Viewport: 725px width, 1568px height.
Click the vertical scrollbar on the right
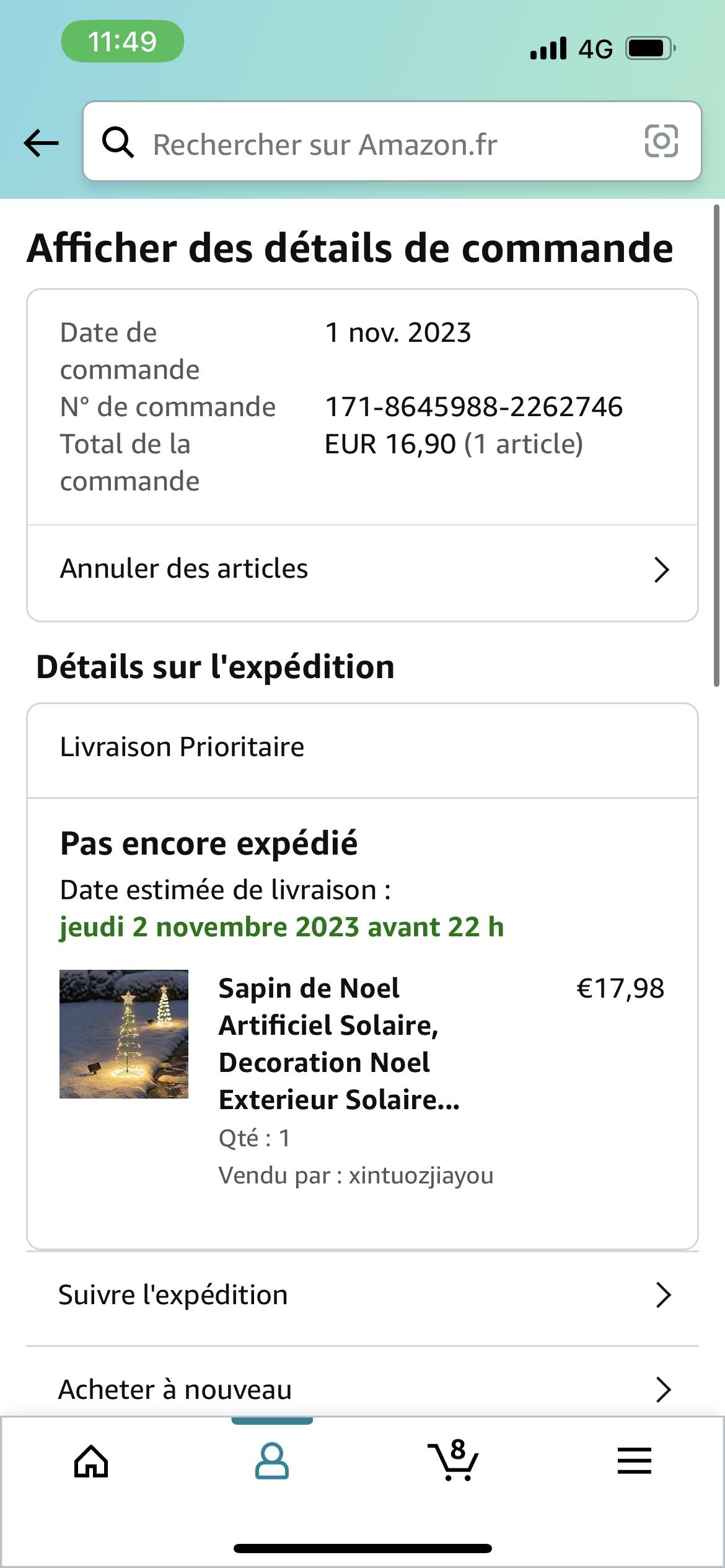[716, 446]
